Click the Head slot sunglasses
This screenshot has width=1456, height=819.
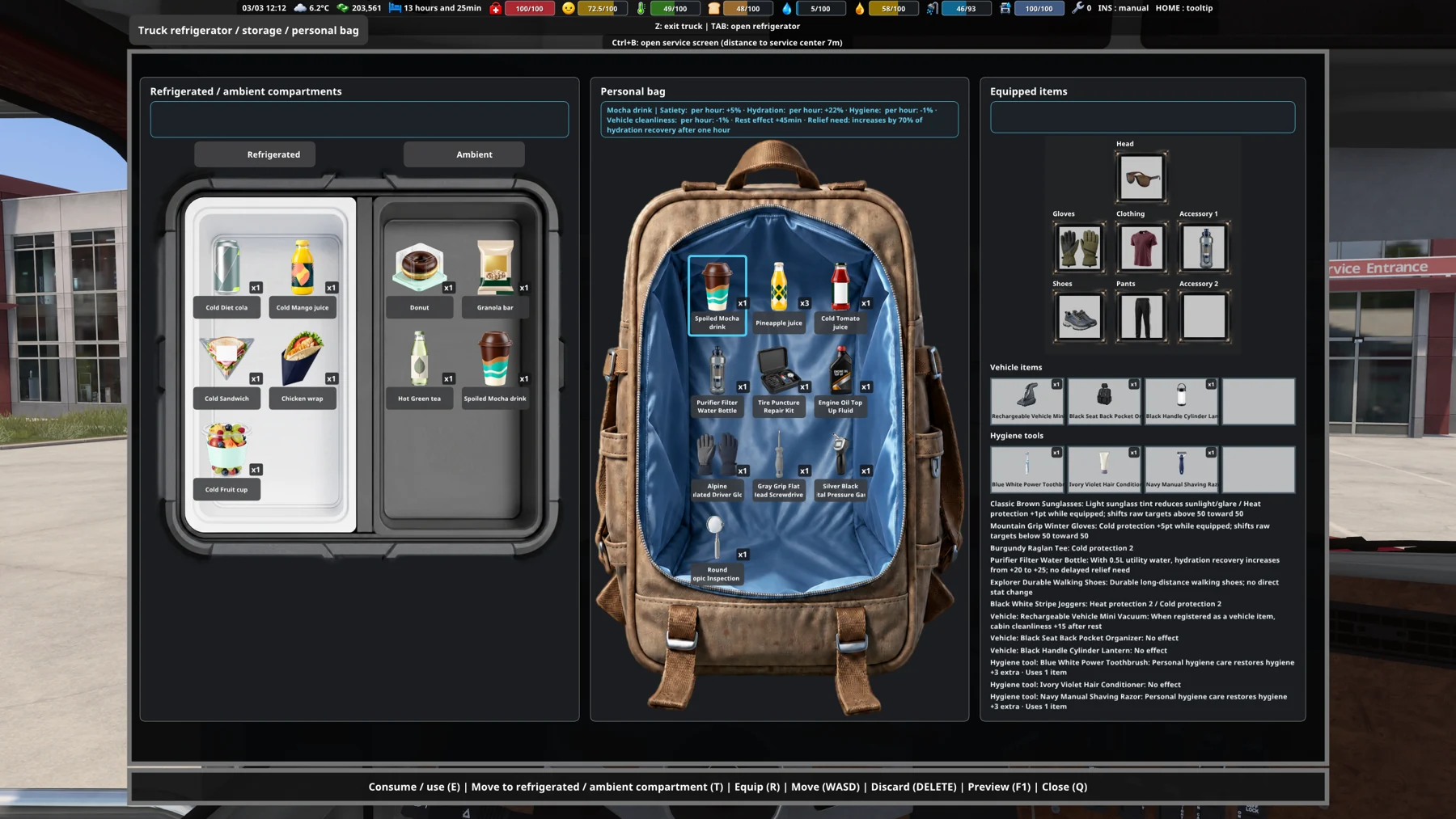1141,177
